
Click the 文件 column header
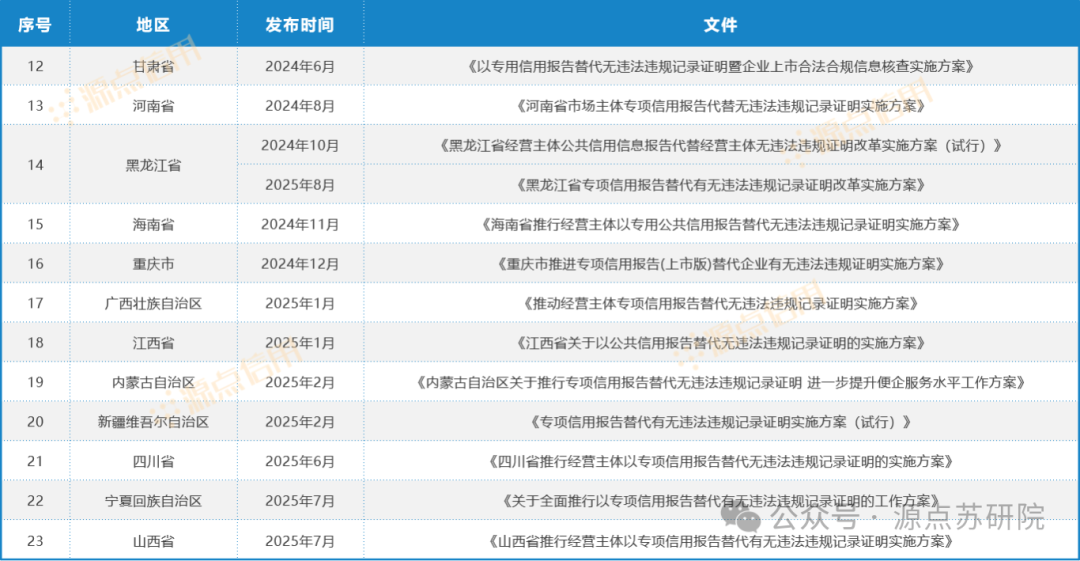click(x=720, y=25)
